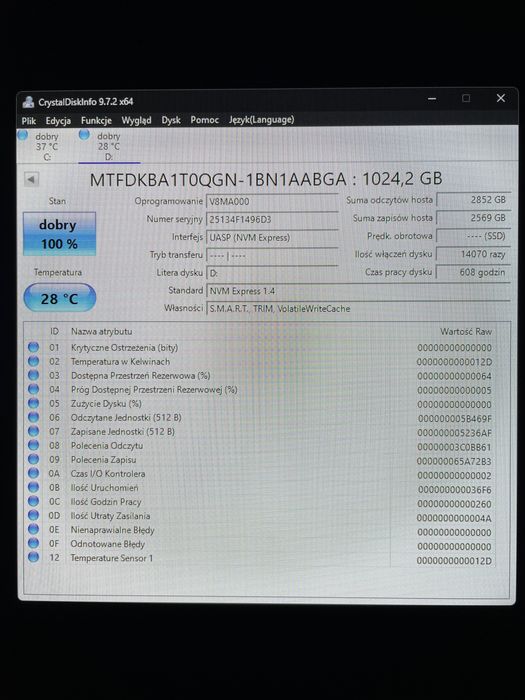Select the Temperature Sensor 1 attribute name
Viewport: 525px width, 700px height.
coord(112,558)
